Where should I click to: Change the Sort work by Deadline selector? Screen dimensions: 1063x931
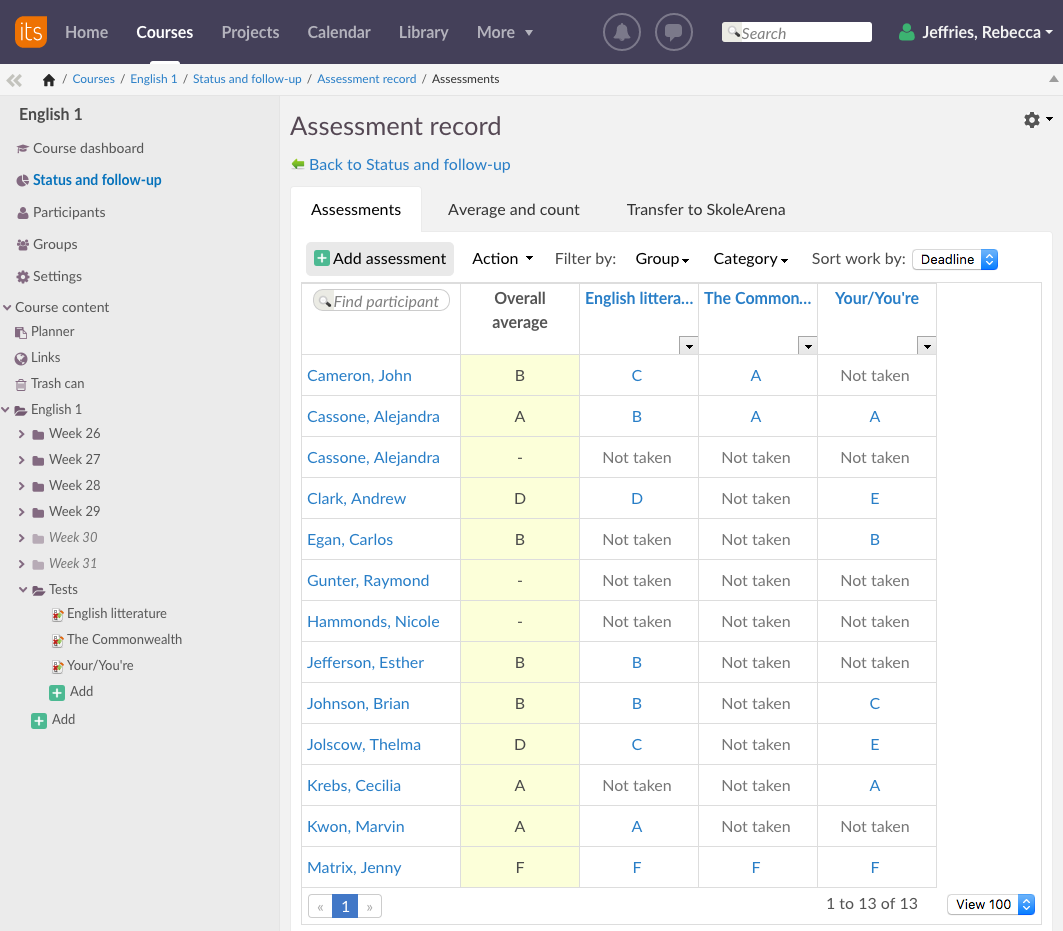pyautogui.click(x=953, y=259)
